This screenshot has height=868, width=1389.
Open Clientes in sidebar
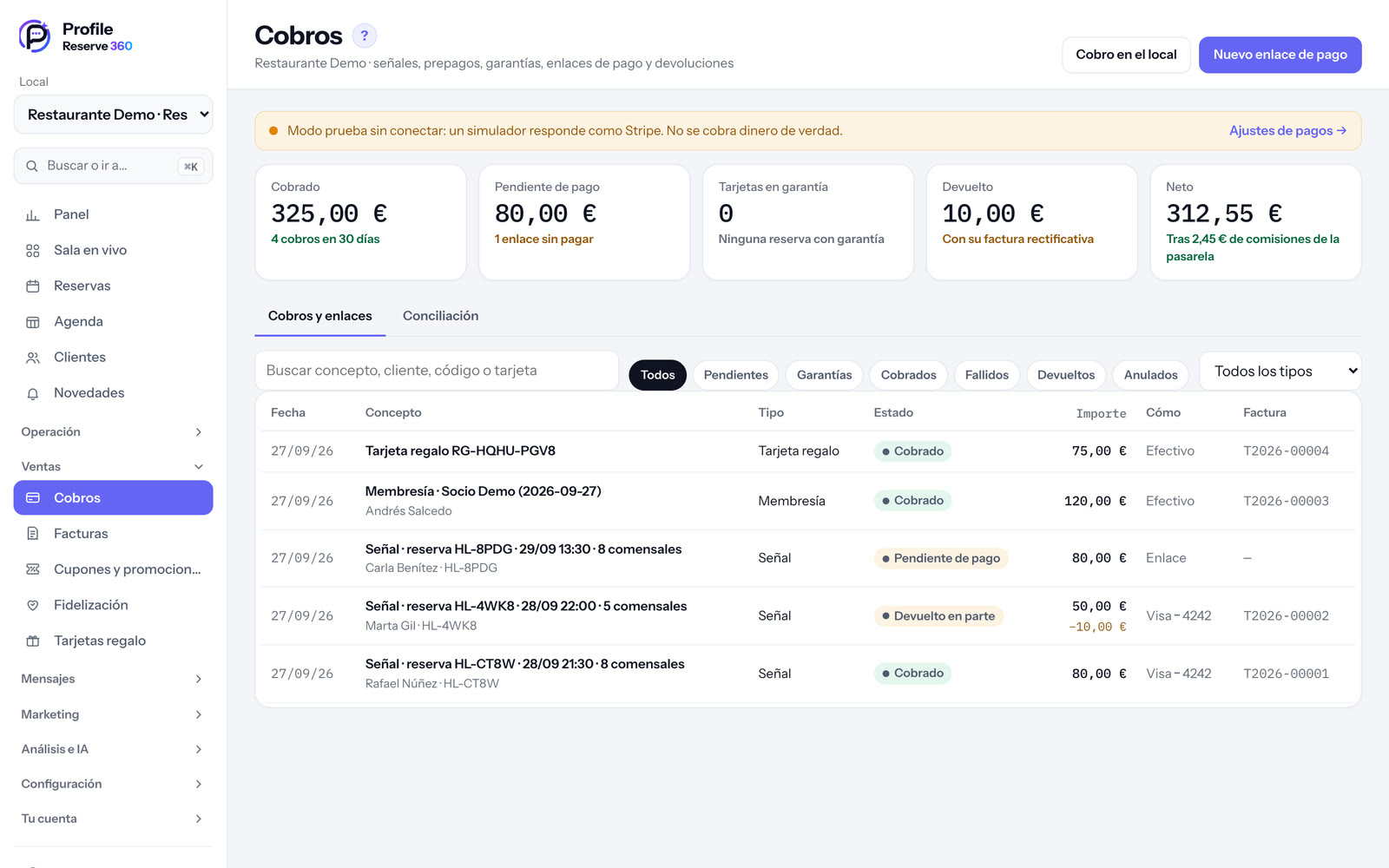point(113,357)
